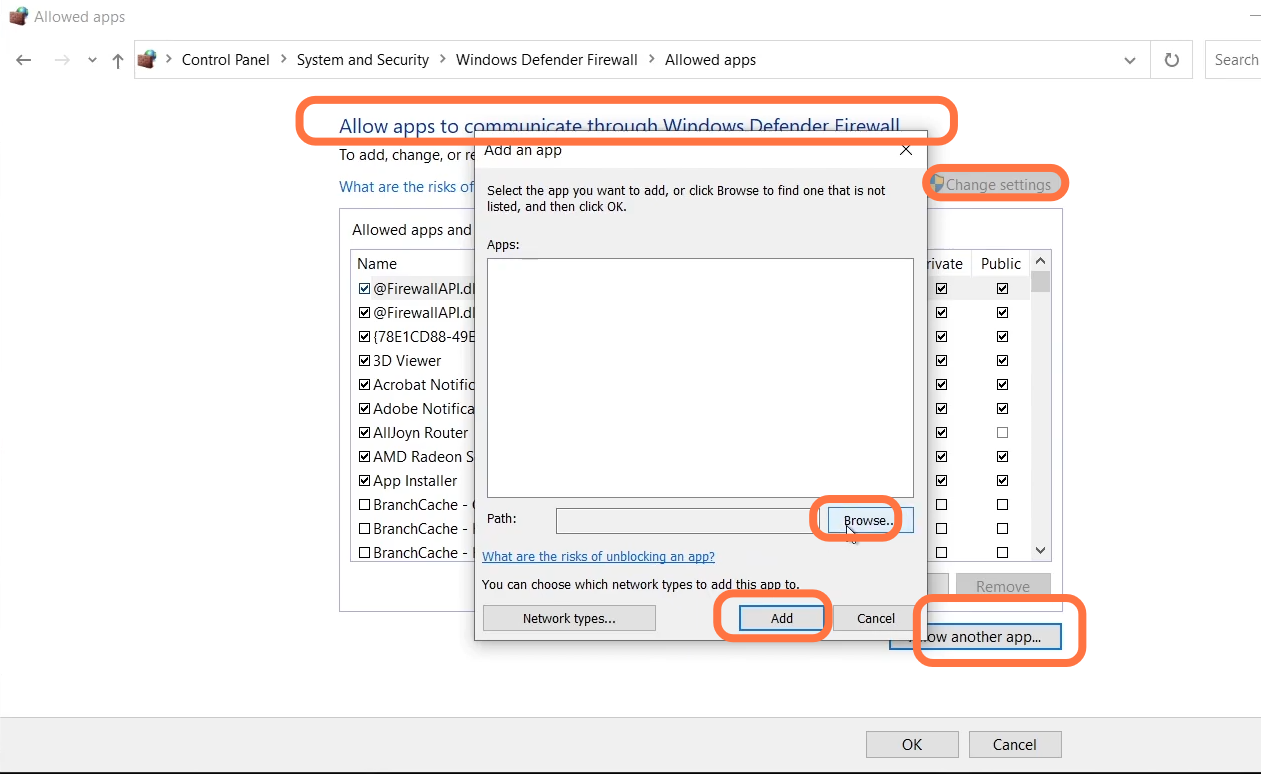Click Allow another app...
The height and width of the screenshot is (774, 1261).
coord(976,637)
